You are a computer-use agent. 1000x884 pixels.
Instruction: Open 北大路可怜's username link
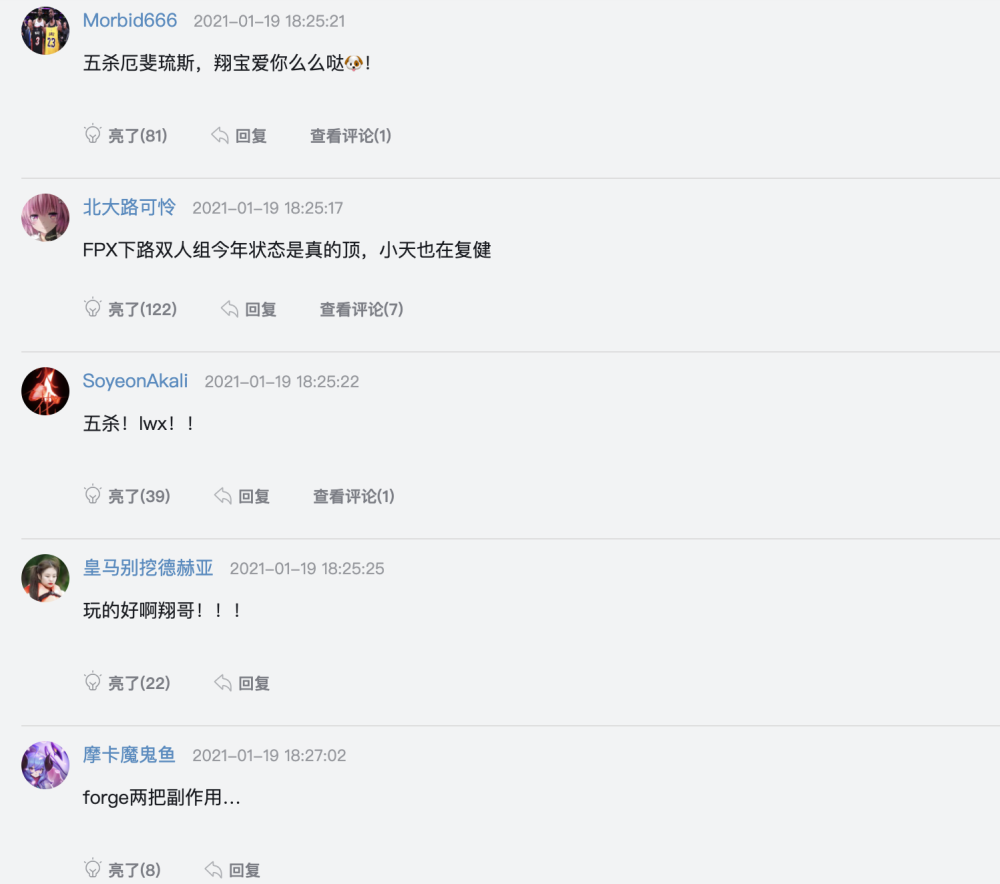(x=129, y=207)
